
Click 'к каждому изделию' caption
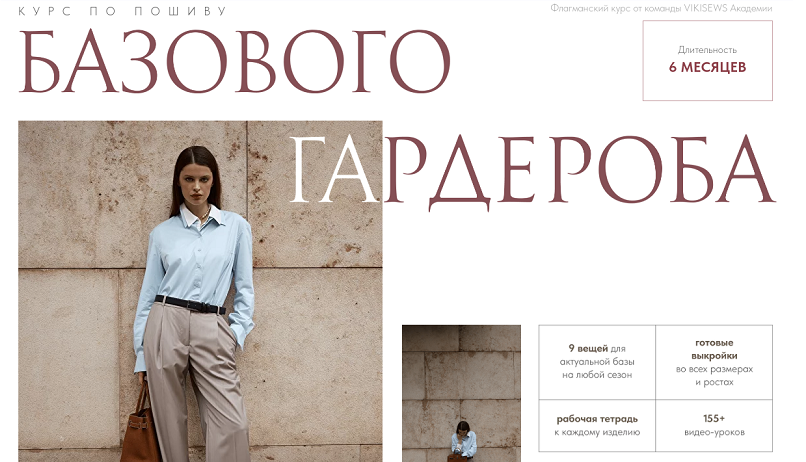point(597,432)
